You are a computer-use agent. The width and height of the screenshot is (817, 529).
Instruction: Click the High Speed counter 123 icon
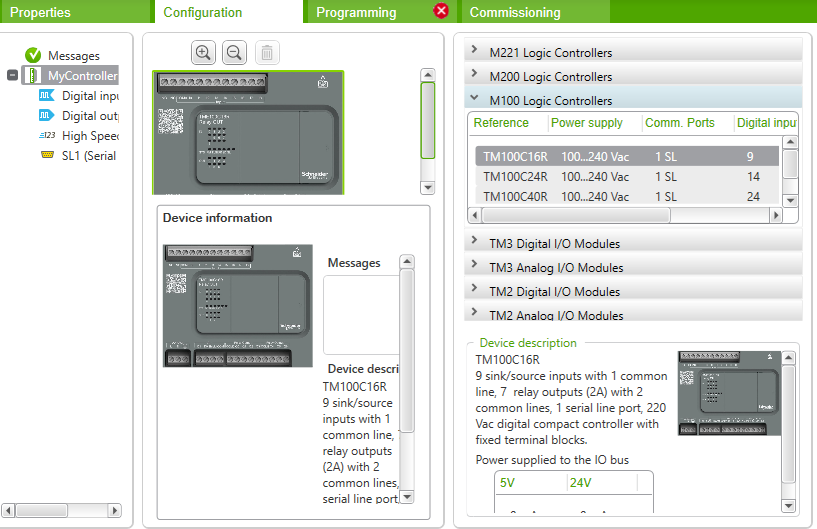[x=47, y=135]
